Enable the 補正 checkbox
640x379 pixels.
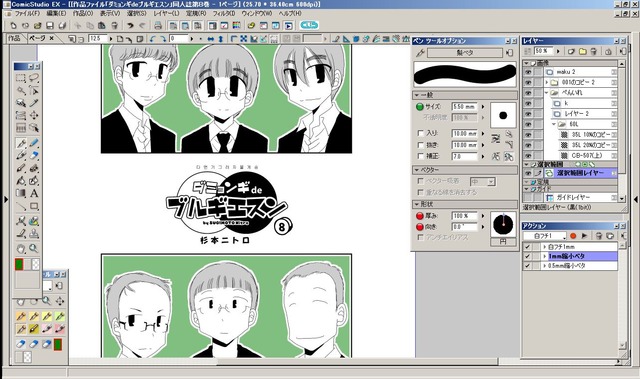pyautogui.click(x=420, y=156)
